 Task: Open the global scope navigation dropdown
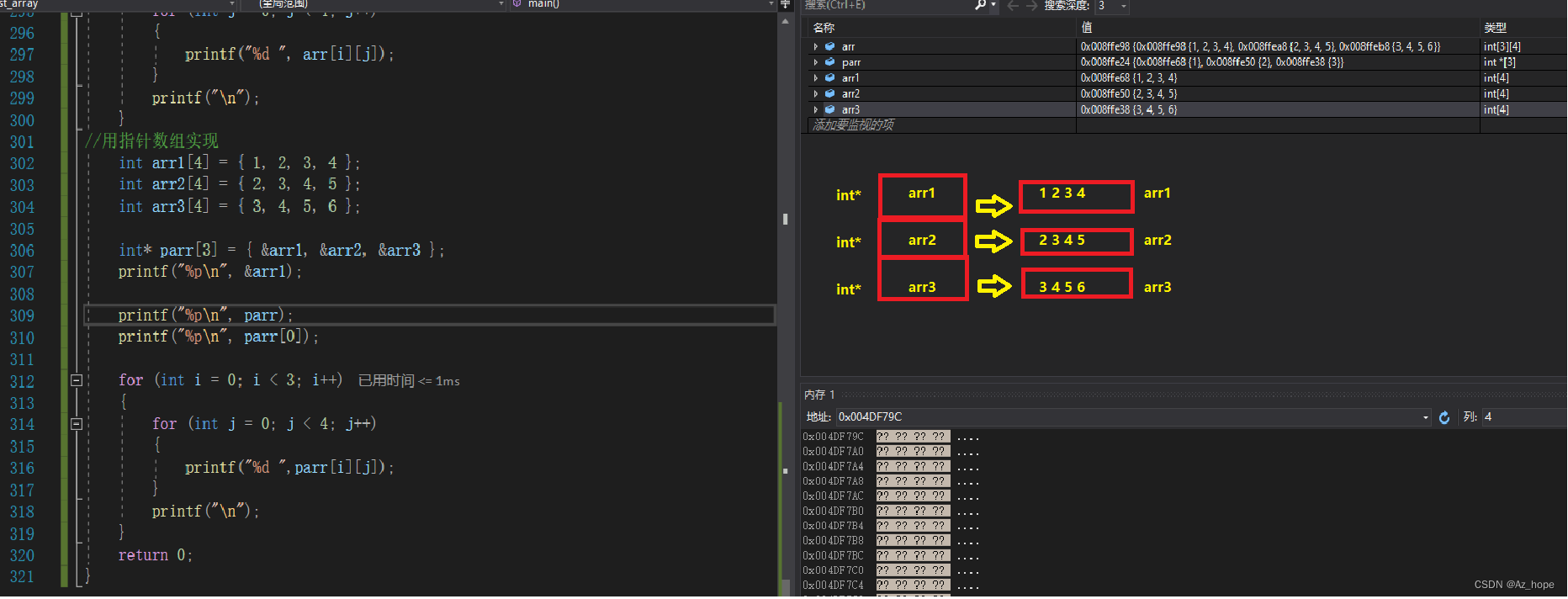point(501,4)
